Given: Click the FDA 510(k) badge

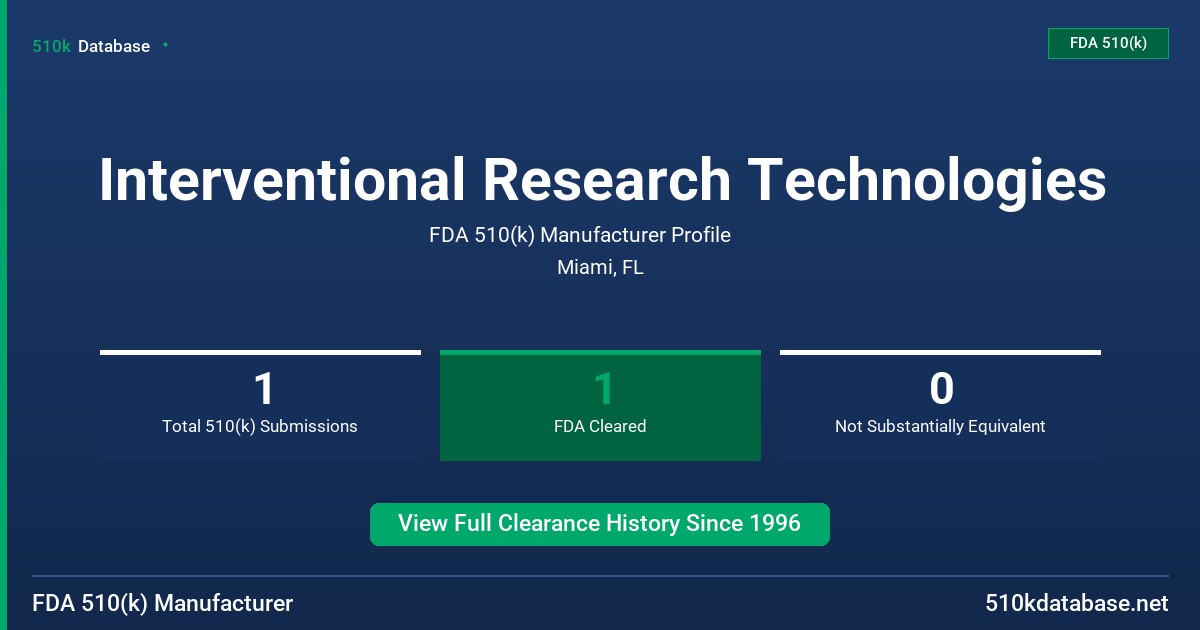Looking at the screenshot, I should pyautogui.click(x=1108, y=43).
